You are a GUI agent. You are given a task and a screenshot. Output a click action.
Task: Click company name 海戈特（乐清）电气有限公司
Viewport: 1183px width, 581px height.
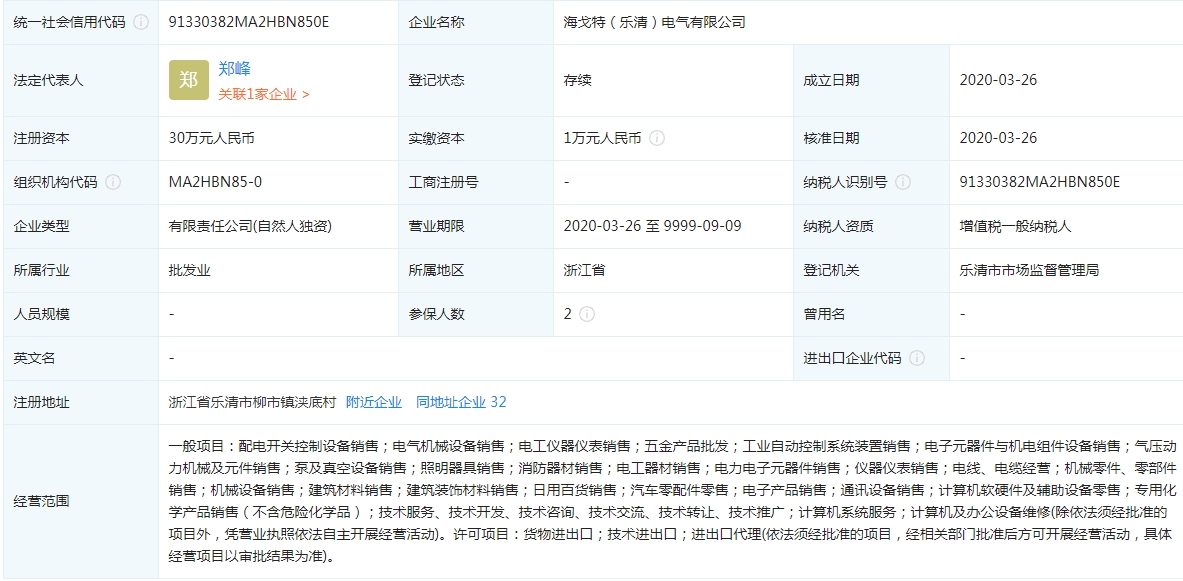[654, 22]
